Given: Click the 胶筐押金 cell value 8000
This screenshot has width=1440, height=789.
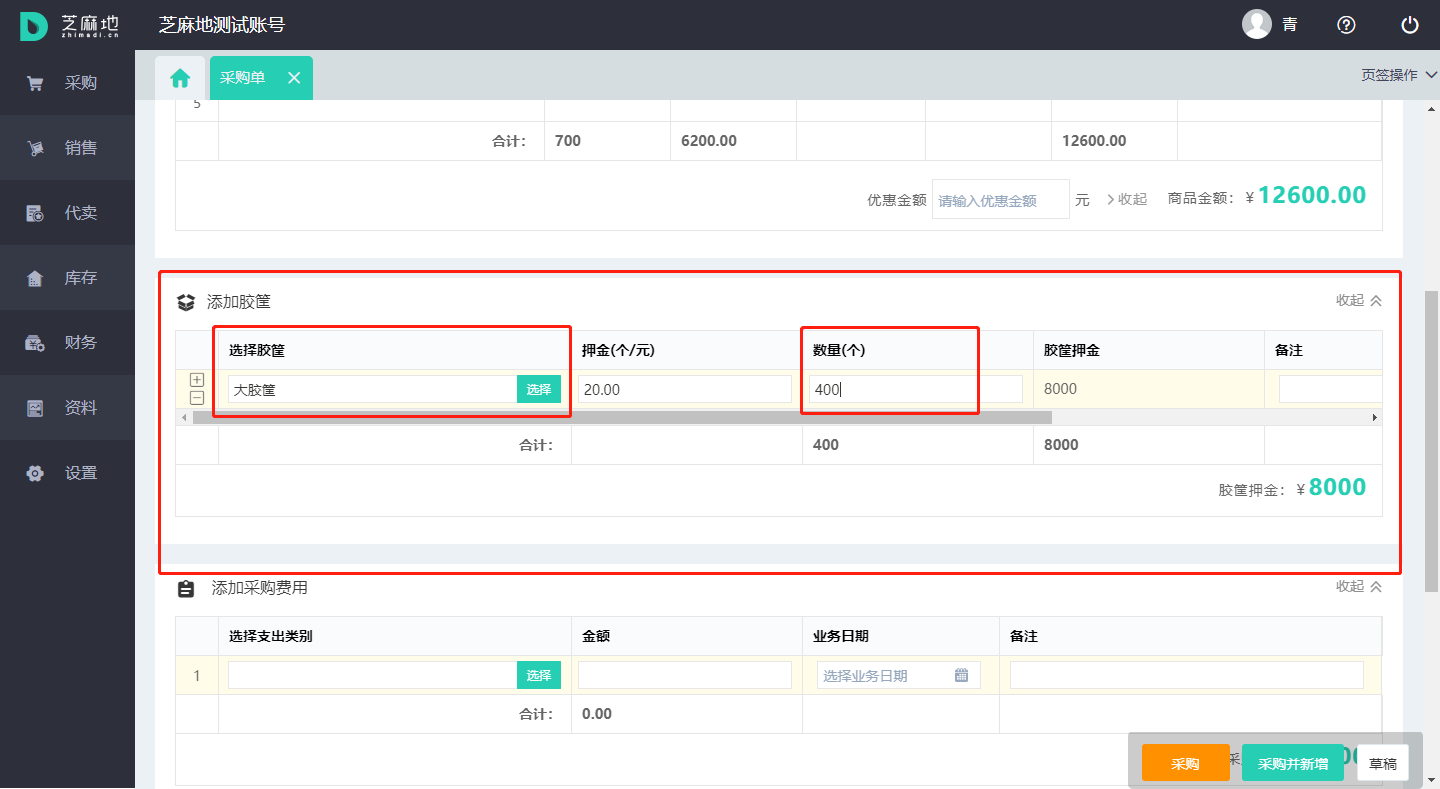Looking at the screenshot, I should point(1060,389).
